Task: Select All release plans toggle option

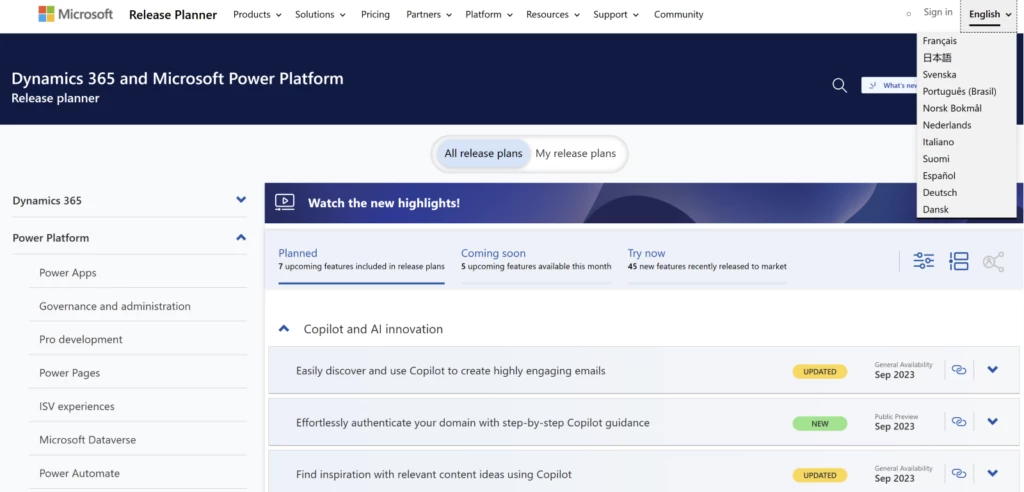Action: click(x=483, y=154)
